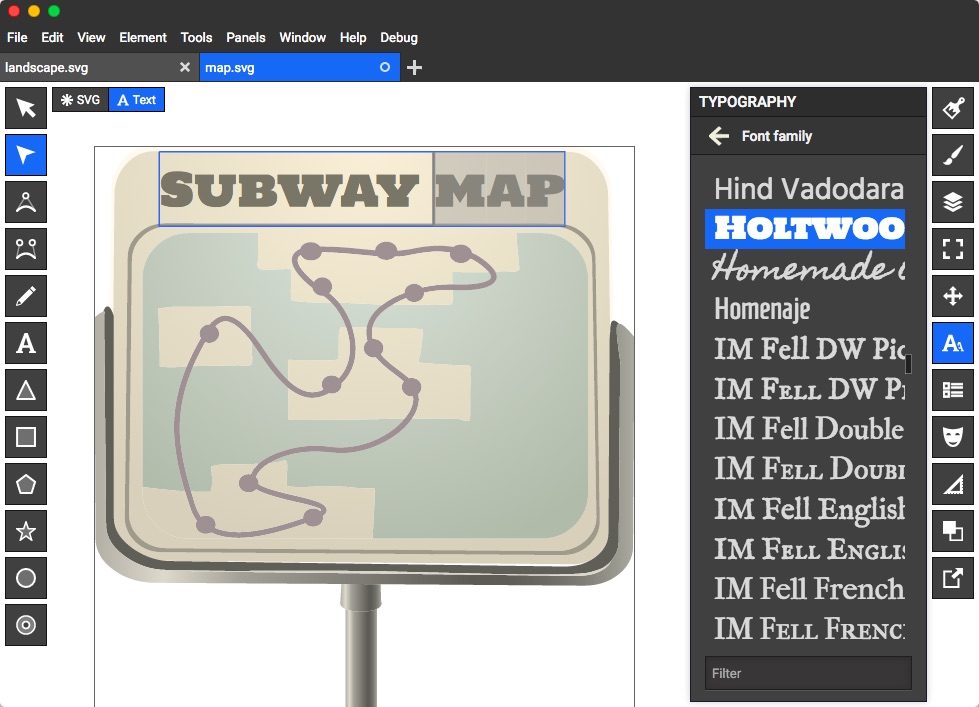Open the Arrangement panel
This screenshot has height=707, width=979.
pos(953,390)
